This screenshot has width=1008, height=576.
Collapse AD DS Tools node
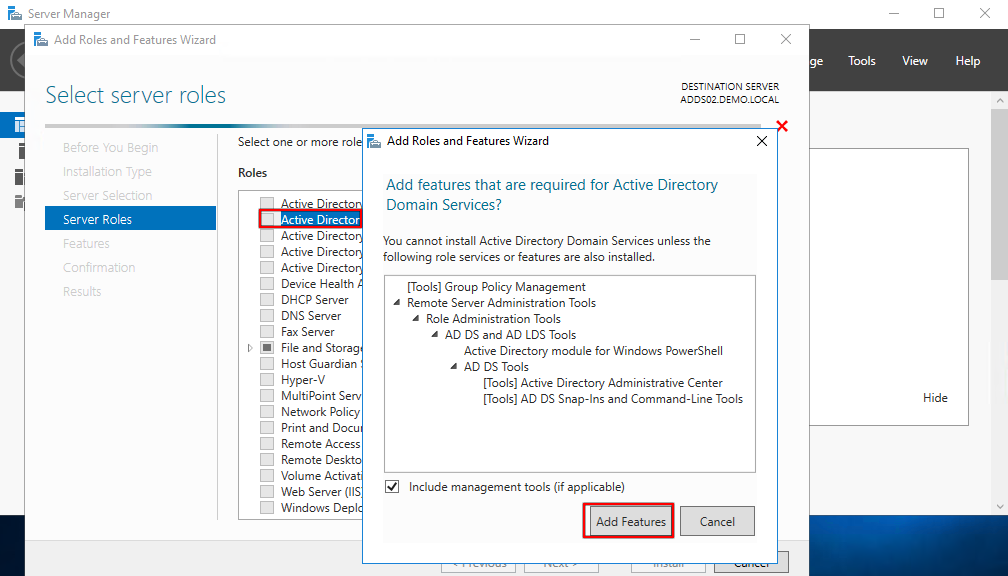[x=454, y=366]
